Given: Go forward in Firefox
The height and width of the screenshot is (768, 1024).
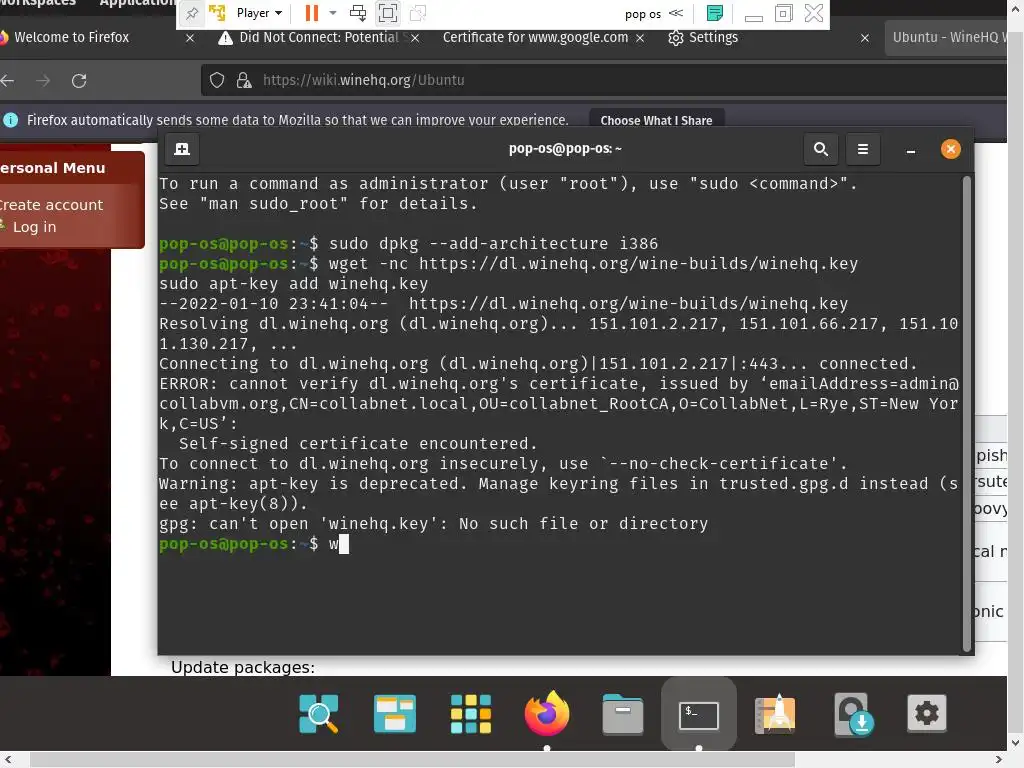Looking at the screenshot, I should pos(43,80).
